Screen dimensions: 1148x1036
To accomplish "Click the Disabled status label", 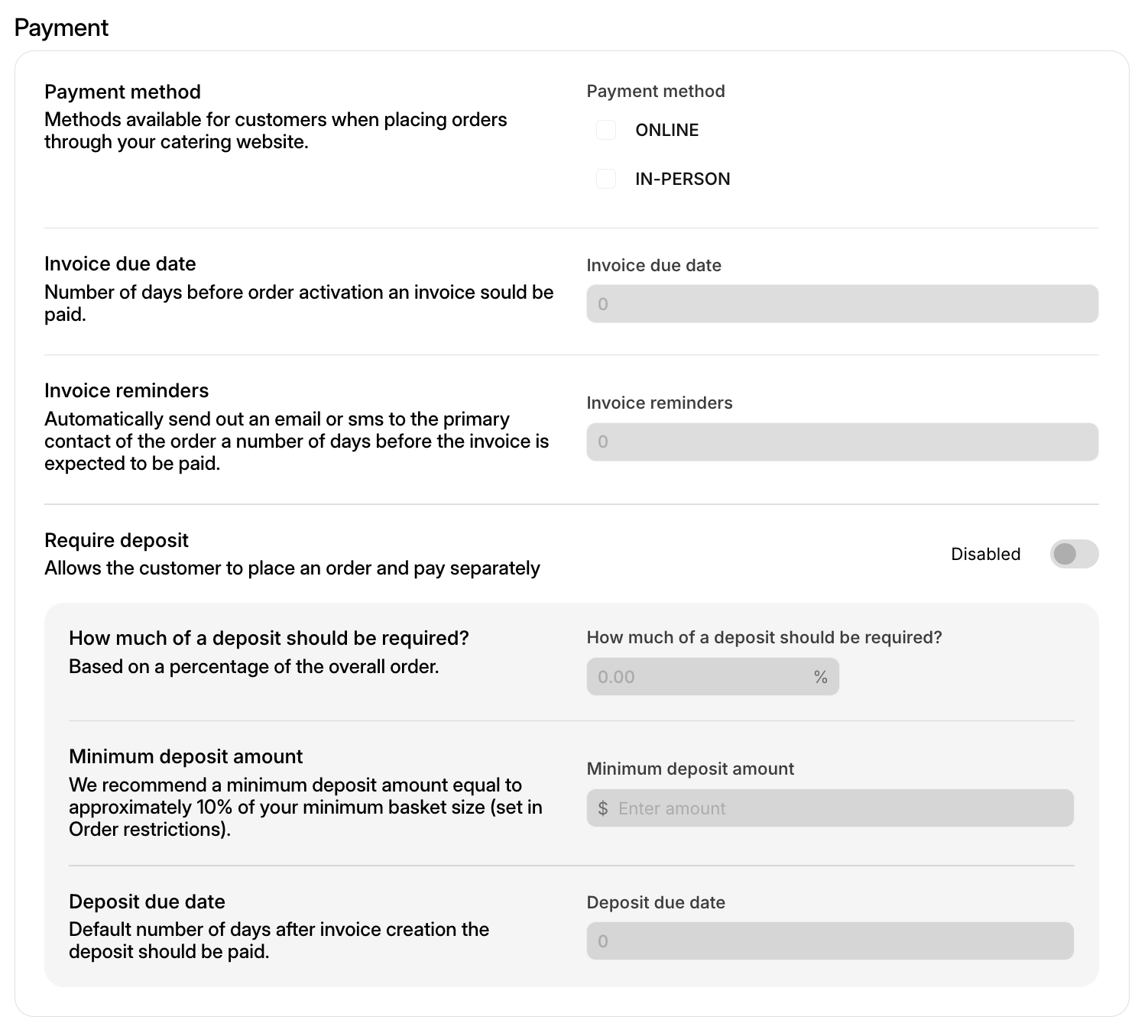I will click(x=985, y=554).
